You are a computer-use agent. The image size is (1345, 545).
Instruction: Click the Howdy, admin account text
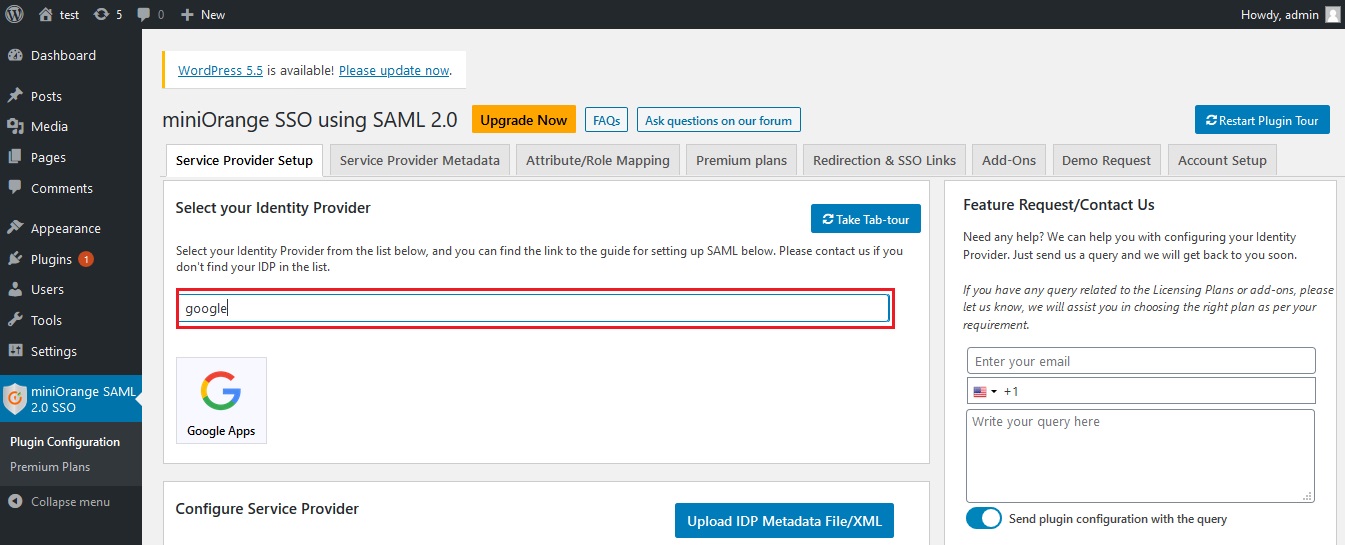click(x=1280, y=14)
